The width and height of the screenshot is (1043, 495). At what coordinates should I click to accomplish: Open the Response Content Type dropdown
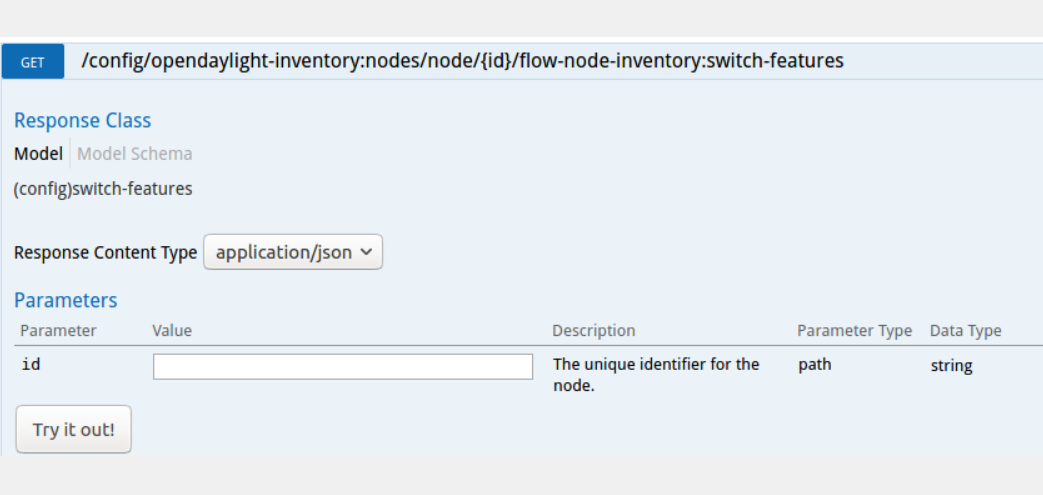click(293, 252)
